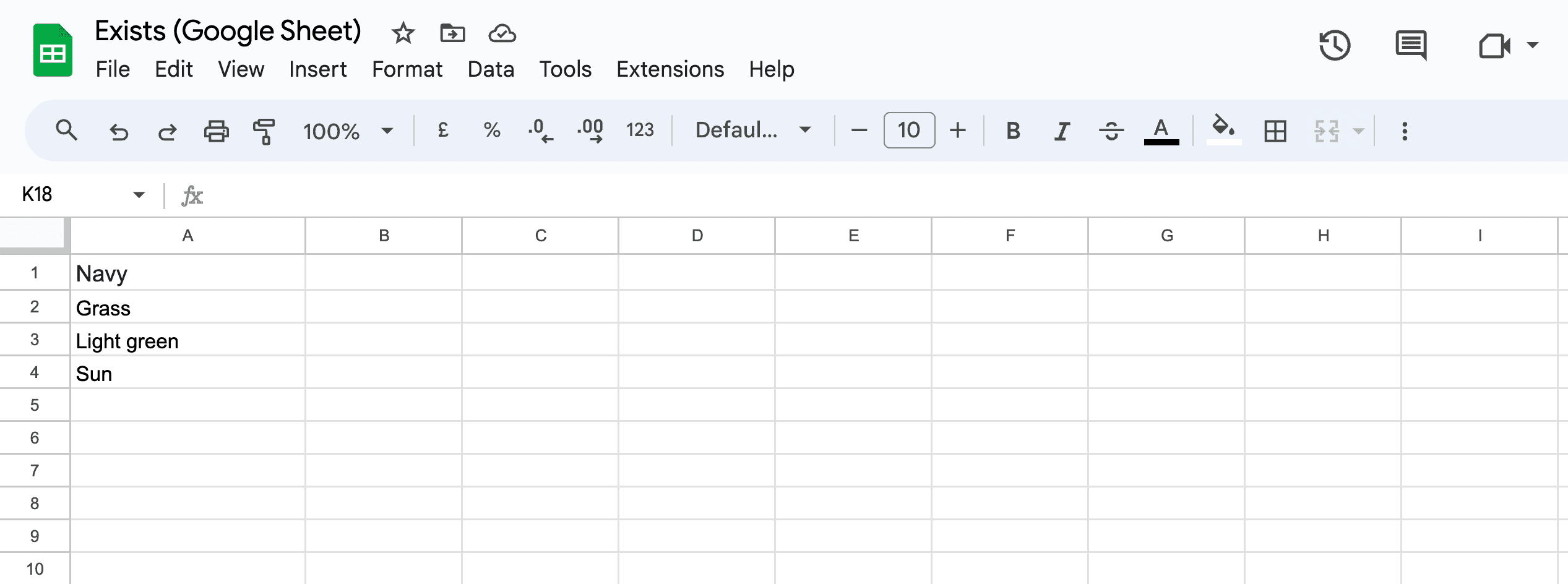
Task: Click the Paint format tool
Action: coord(264,131)
